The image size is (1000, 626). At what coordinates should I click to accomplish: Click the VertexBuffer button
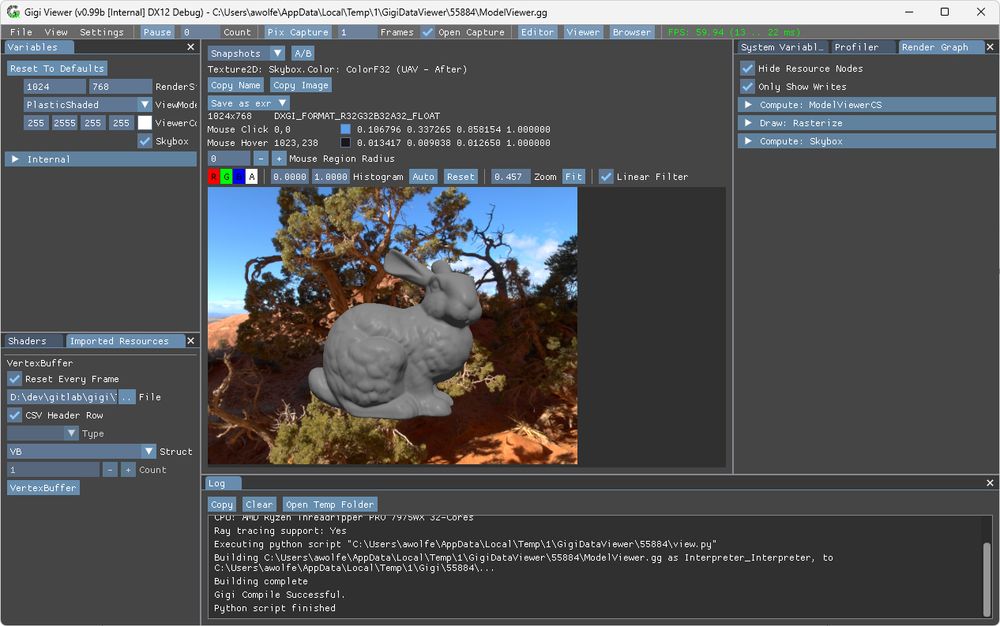click(43, 488)
